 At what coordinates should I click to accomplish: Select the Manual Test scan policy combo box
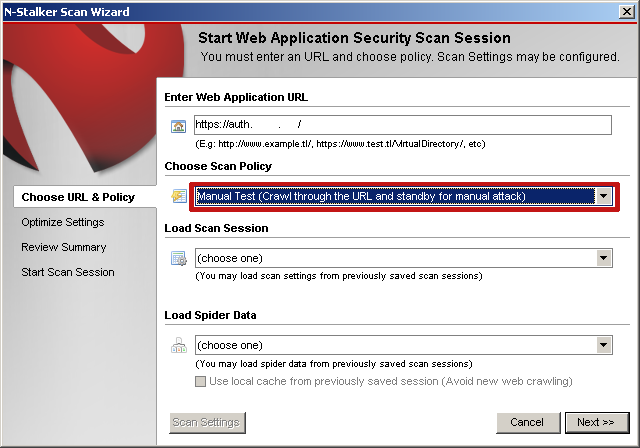click(403, 196)
